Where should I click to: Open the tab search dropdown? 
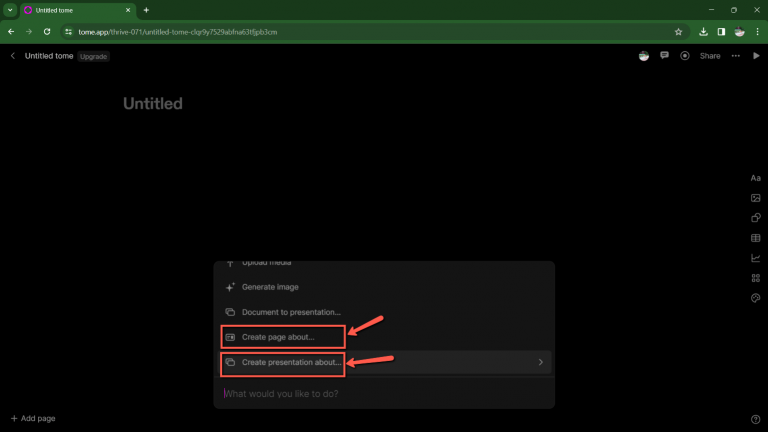pyautogui.click(x=10, y=10)
